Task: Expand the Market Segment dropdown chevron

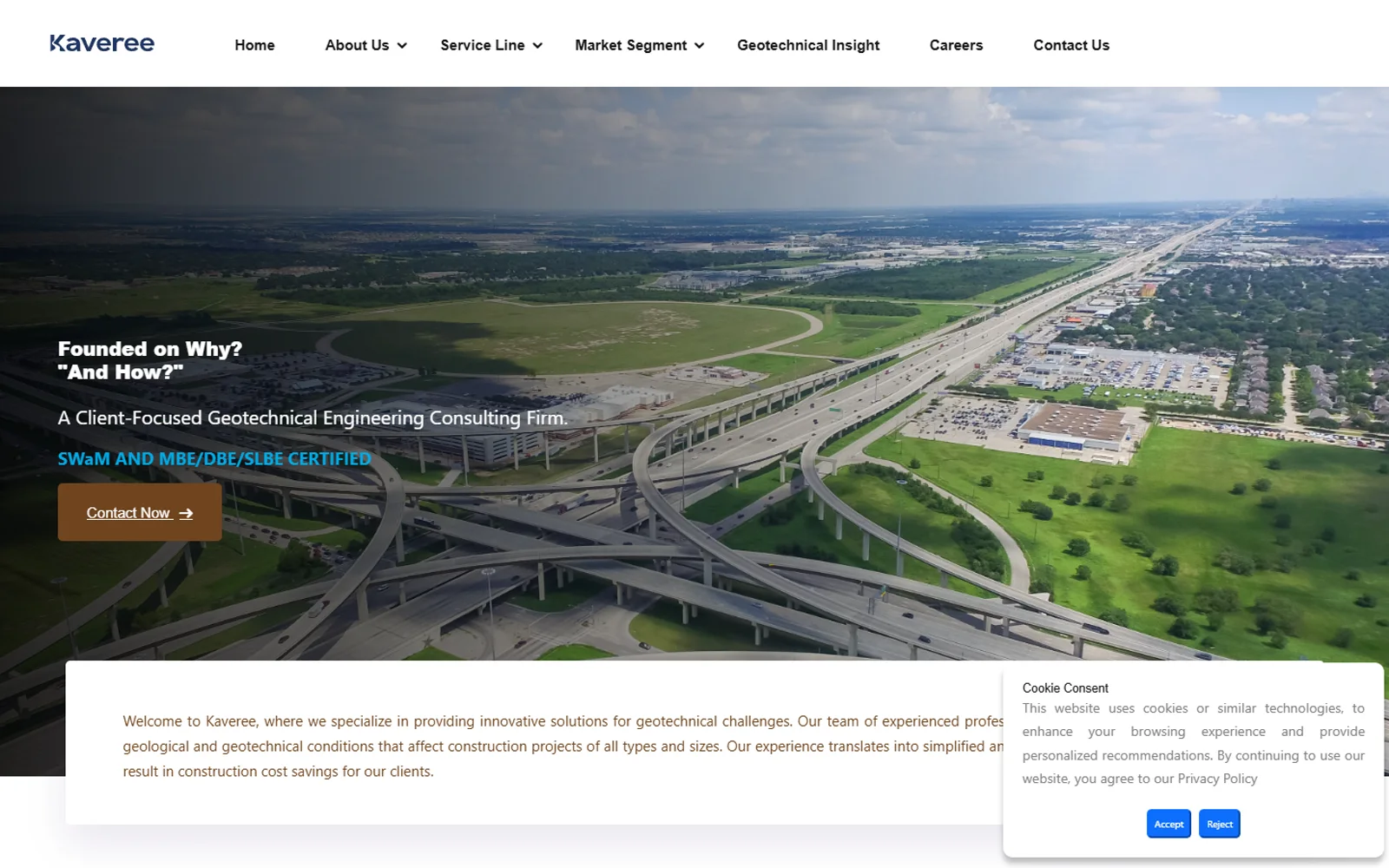Action: [x=699, y=46]
